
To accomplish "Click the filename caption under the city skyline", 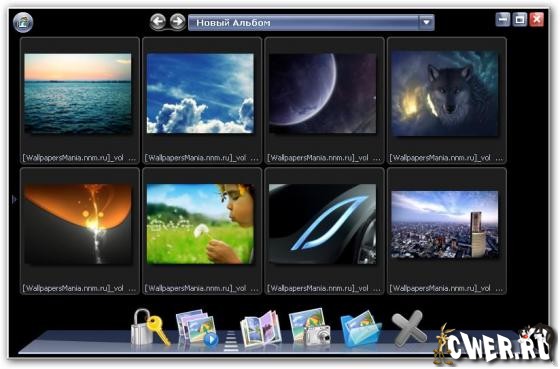I will [446, 288].
